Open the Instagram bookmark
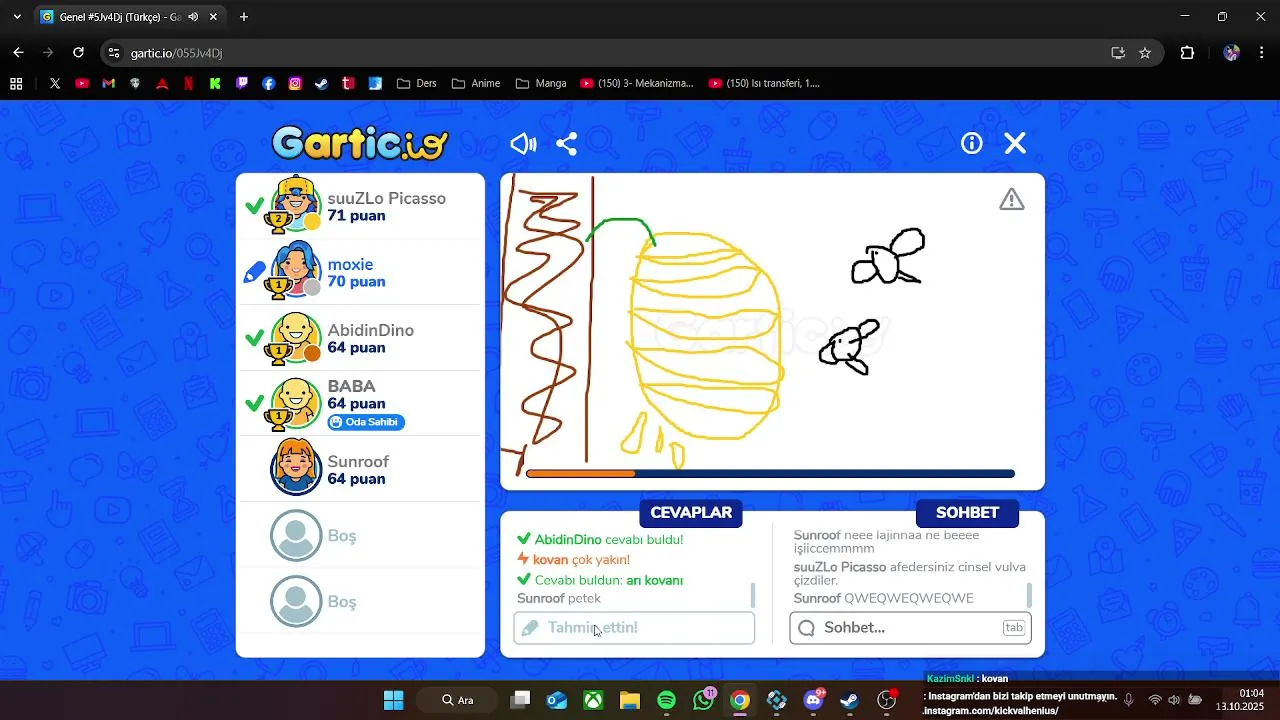1280x720 pixels. (x=295, y=84)
